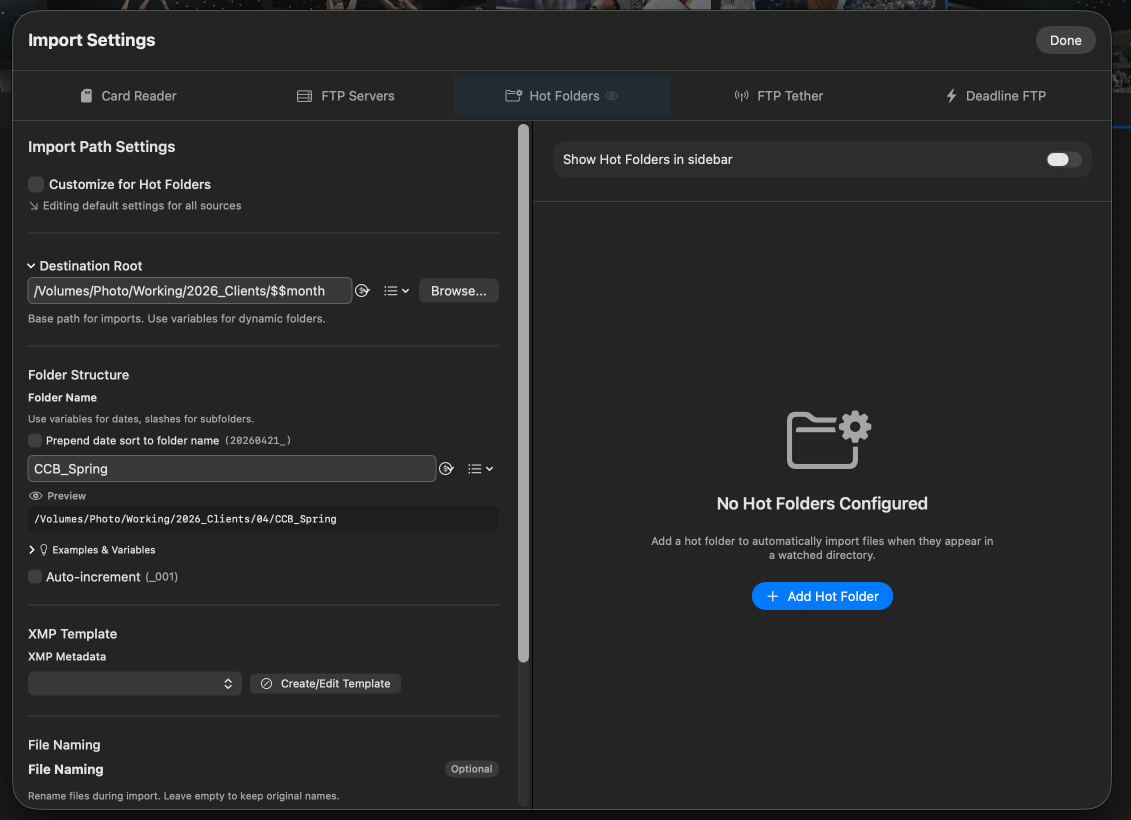Open list dropdown beside folder name field
The image size is (1131, 820).
tap(480, 469)
